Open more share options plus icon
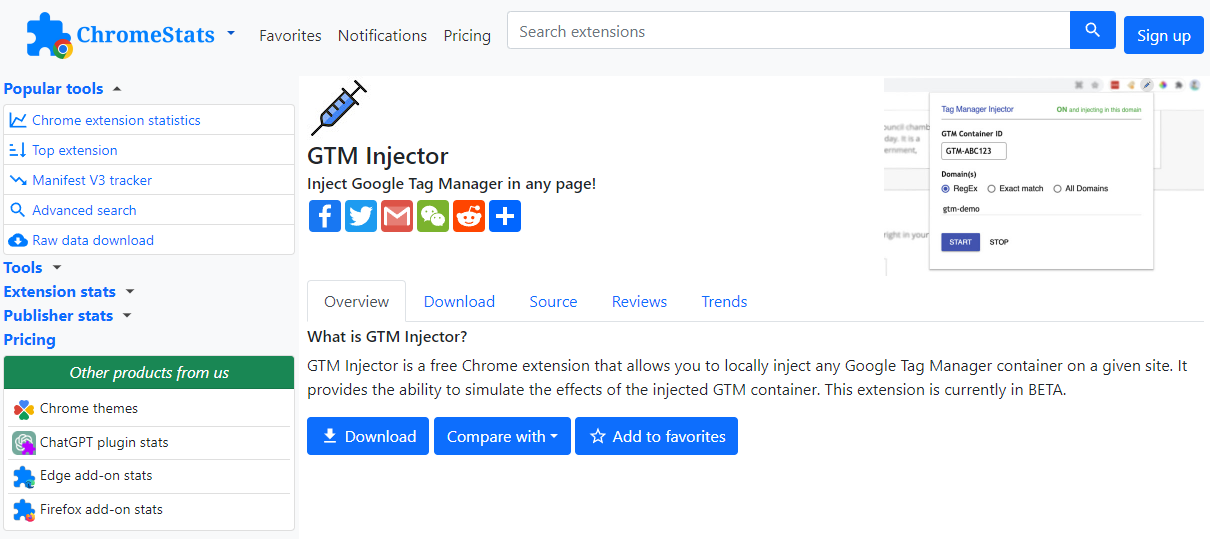Image resolution: width=1210 pixels, height=539 pixels. [505, 216]
